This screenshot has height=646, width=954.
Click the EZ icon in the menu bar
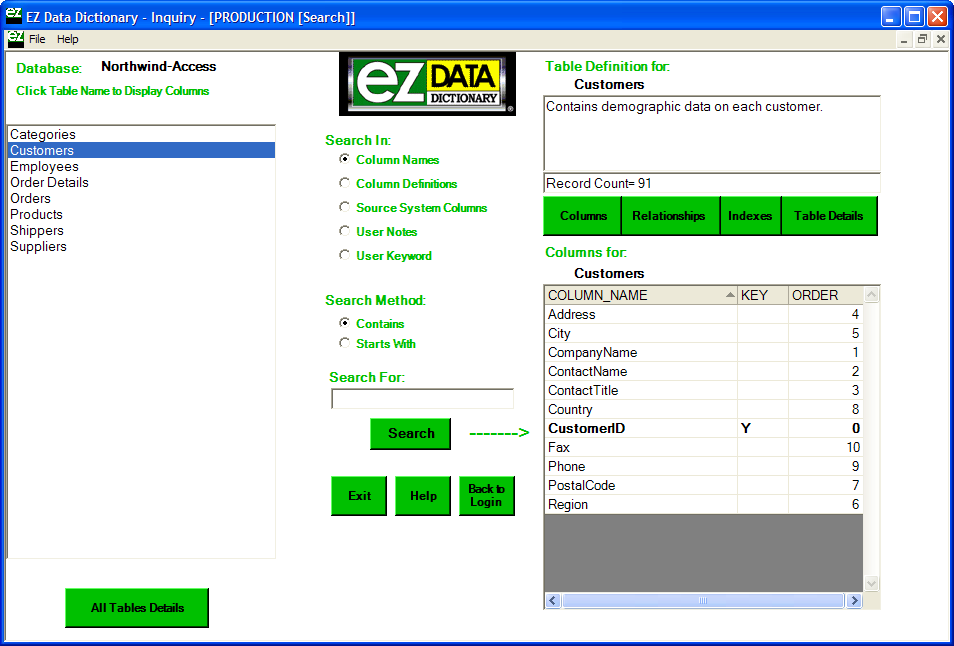[x=15, y=39]
